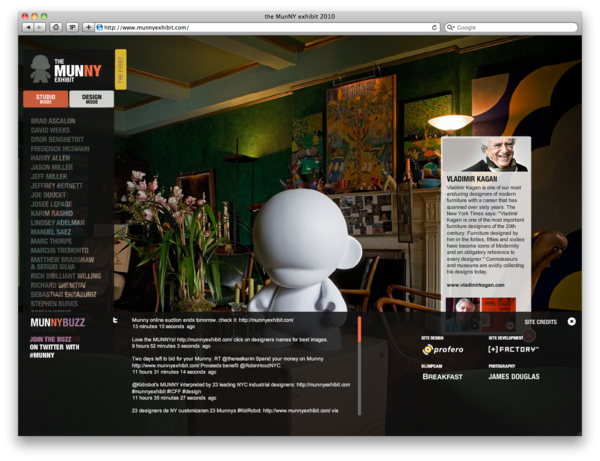600x461 pixels.
Task: Select designer Dror Benshetrit
Action: click(57, 140)
